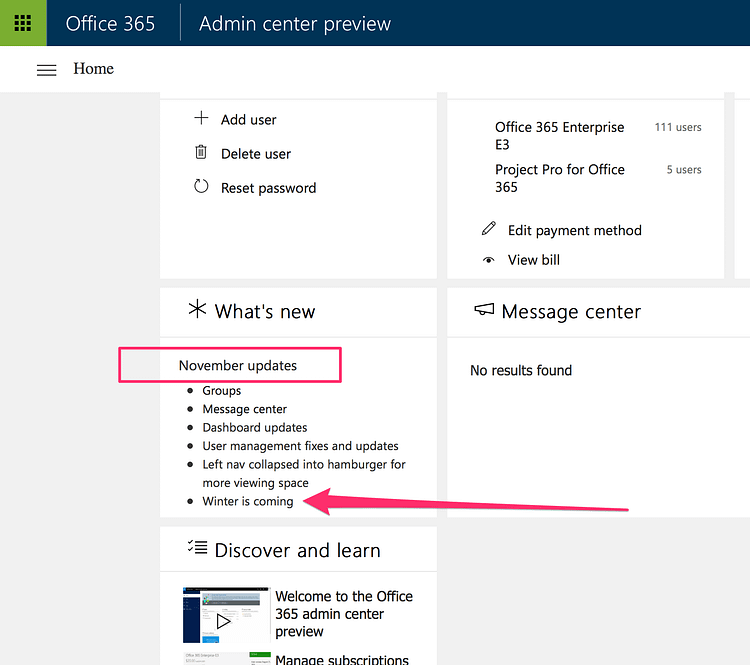Click the Admin center preview header title
Image resolution: width=750 pixels, height=665 pixels.
295,23
